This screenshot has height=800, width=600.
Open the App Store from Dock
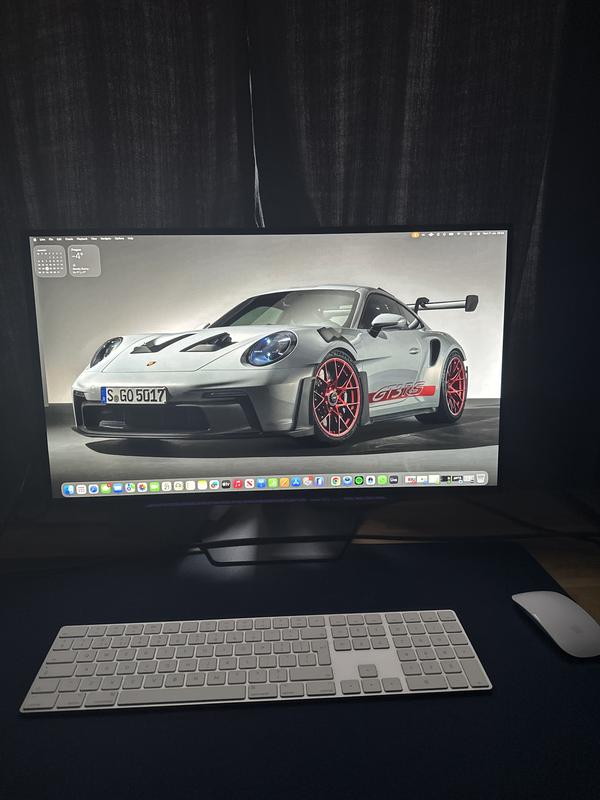(296, 482)
